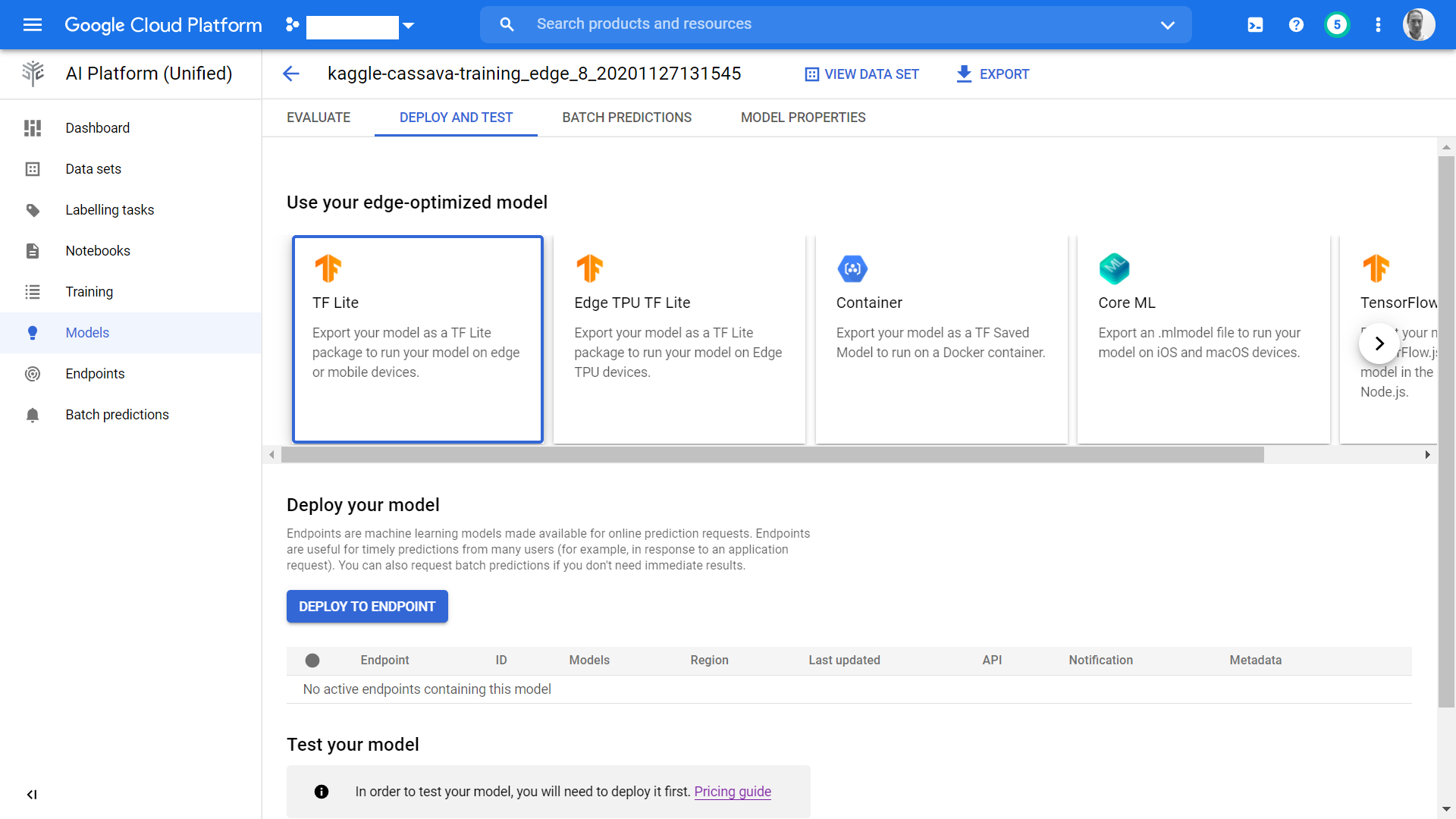Open the three-dot settings menu
The width and height of the screenshot is (1456, 819).
click(x=1378, y=25)
